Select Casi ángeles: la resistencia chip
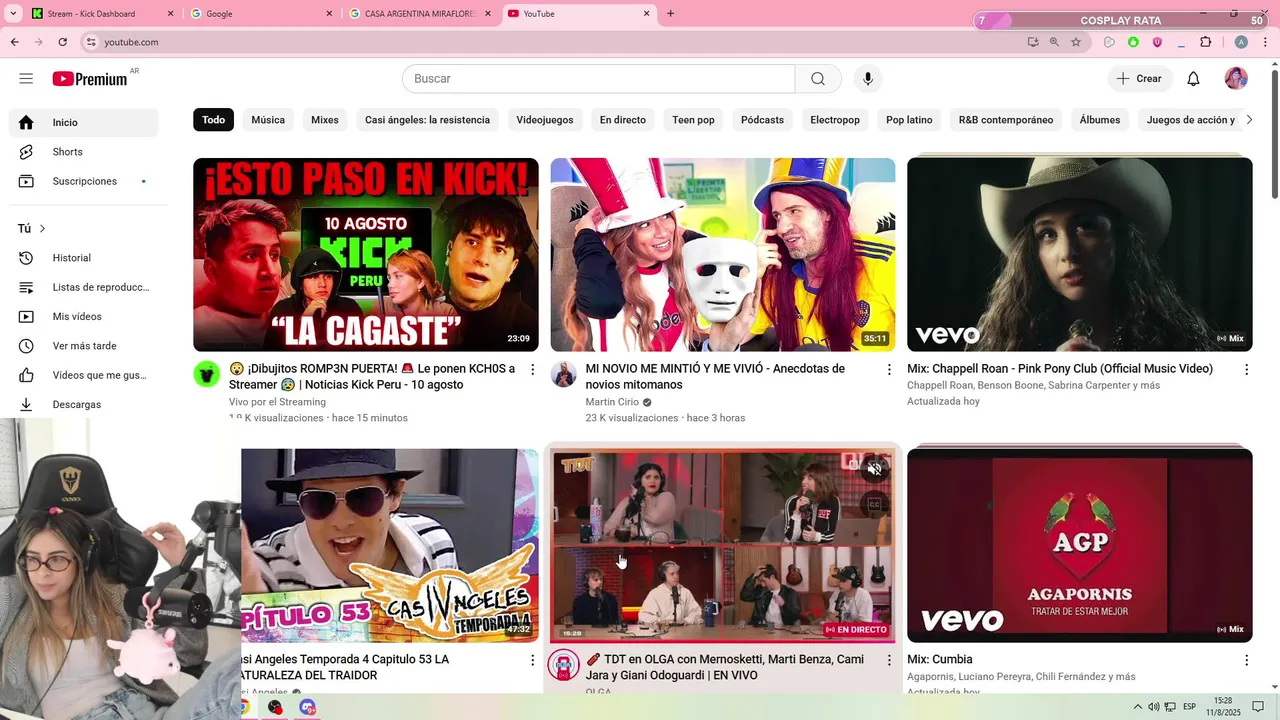Screen dimensions: 1280x720 (x=427, y=120)
